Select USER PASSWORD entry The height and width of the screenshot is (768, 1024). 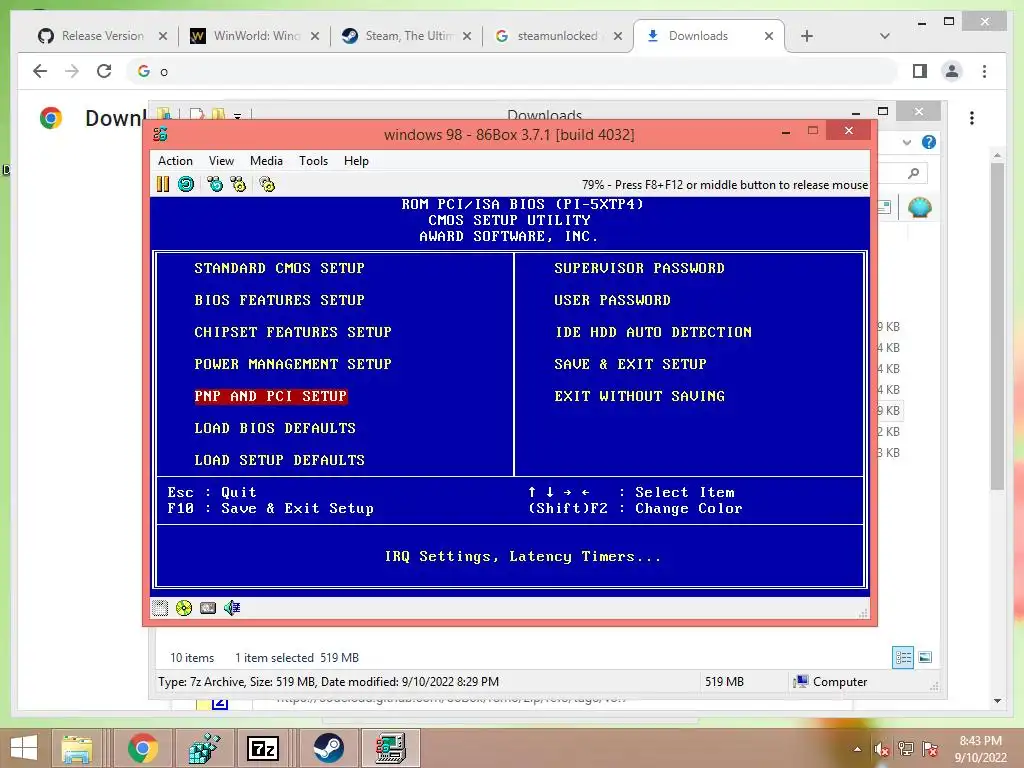(x=613, y=300)
